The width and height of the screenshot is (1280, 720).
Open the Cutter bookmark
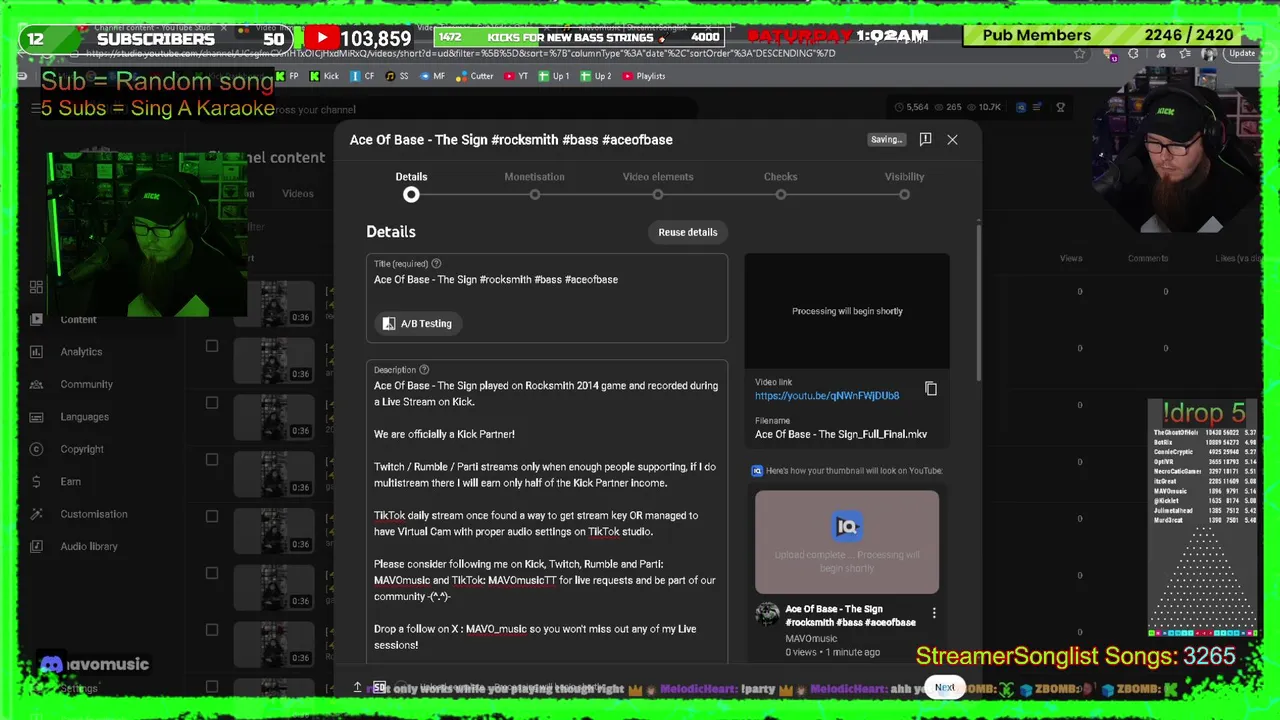pyautogui.click(x=476, y=76)
